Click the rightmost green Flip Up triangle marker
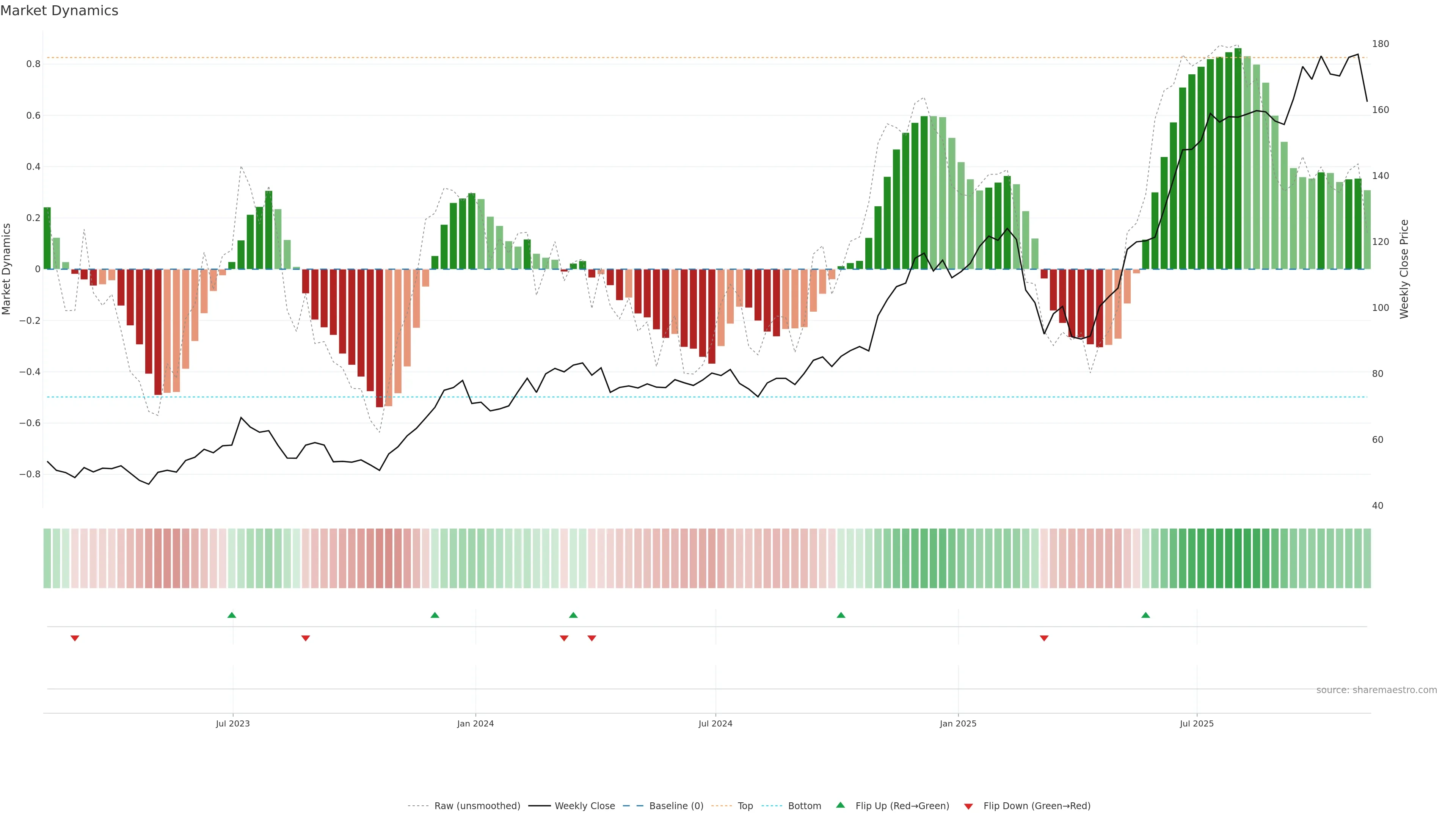This screenshot has height=819, width=1456. click(1146, 615)
